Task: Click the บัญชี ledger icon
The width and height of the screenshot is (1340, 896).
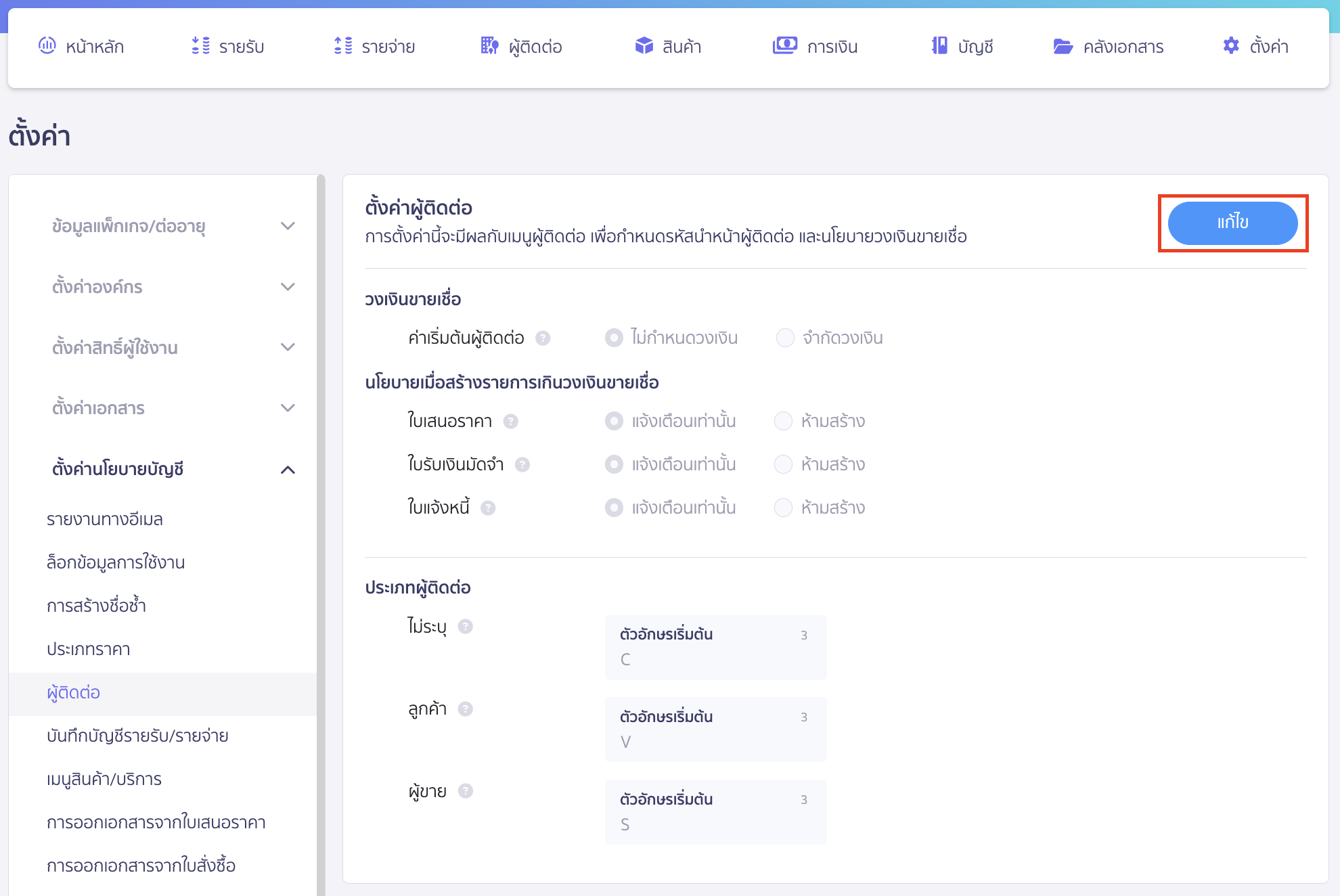Action: tap(938, 46)
